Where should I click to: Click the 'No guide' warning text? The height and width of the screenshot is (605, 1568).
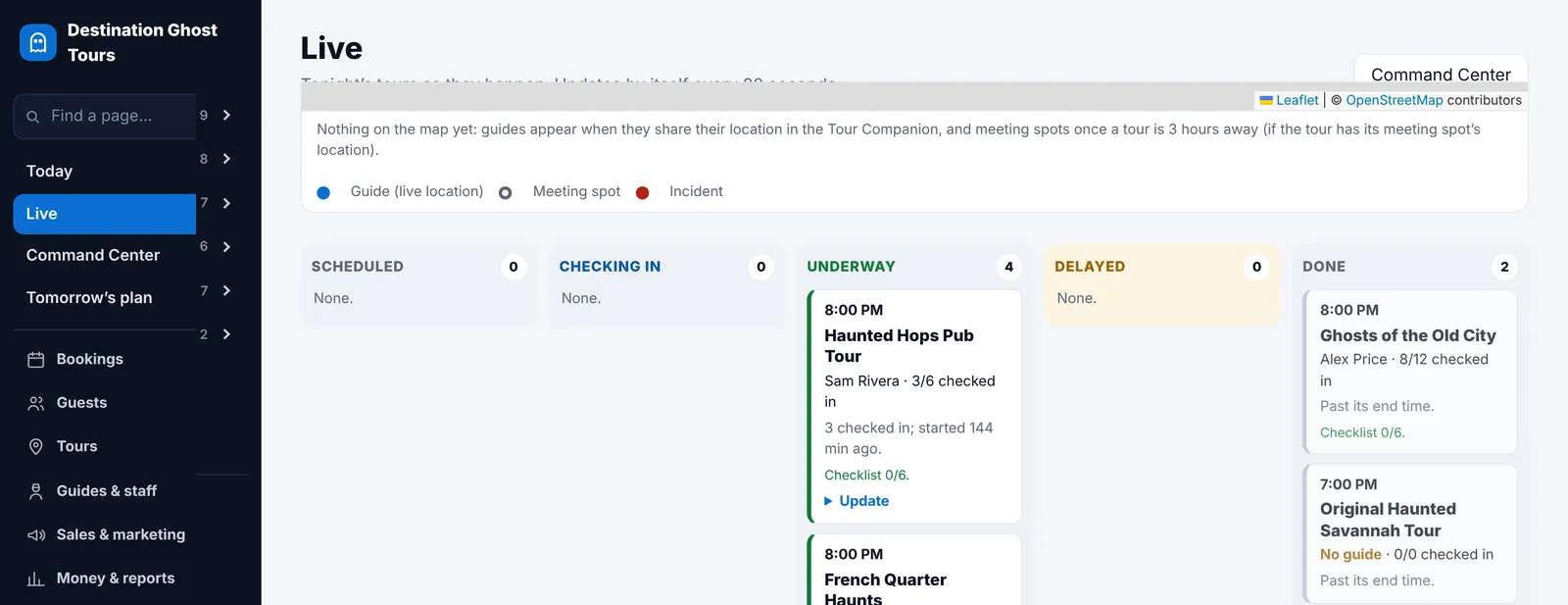[x=1350, y=555]
